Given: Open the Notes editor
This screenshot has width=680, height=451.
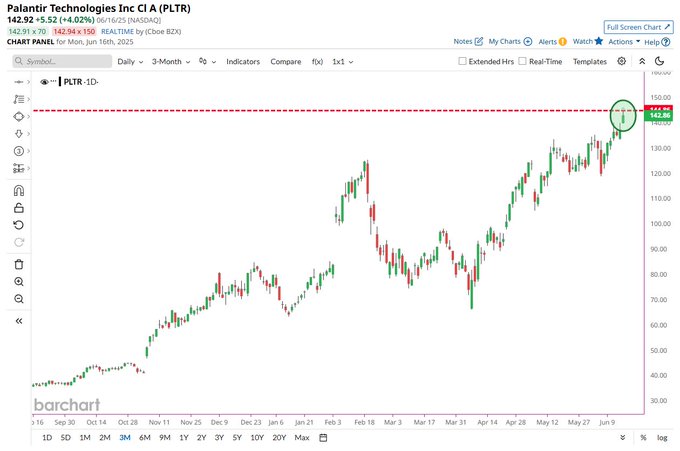Looking at the screenshot, I should 468,42.
